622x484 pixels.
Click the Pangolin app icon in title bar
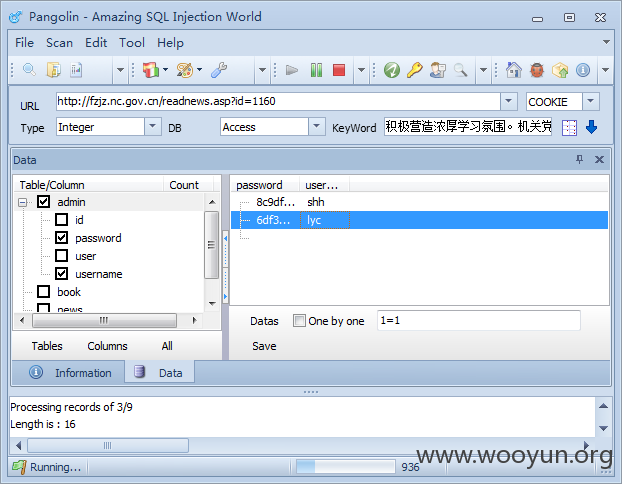[16, 17]
